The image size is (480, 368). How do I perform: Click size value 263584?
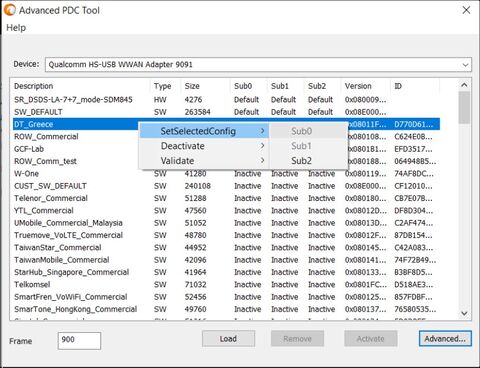[197, 112]
